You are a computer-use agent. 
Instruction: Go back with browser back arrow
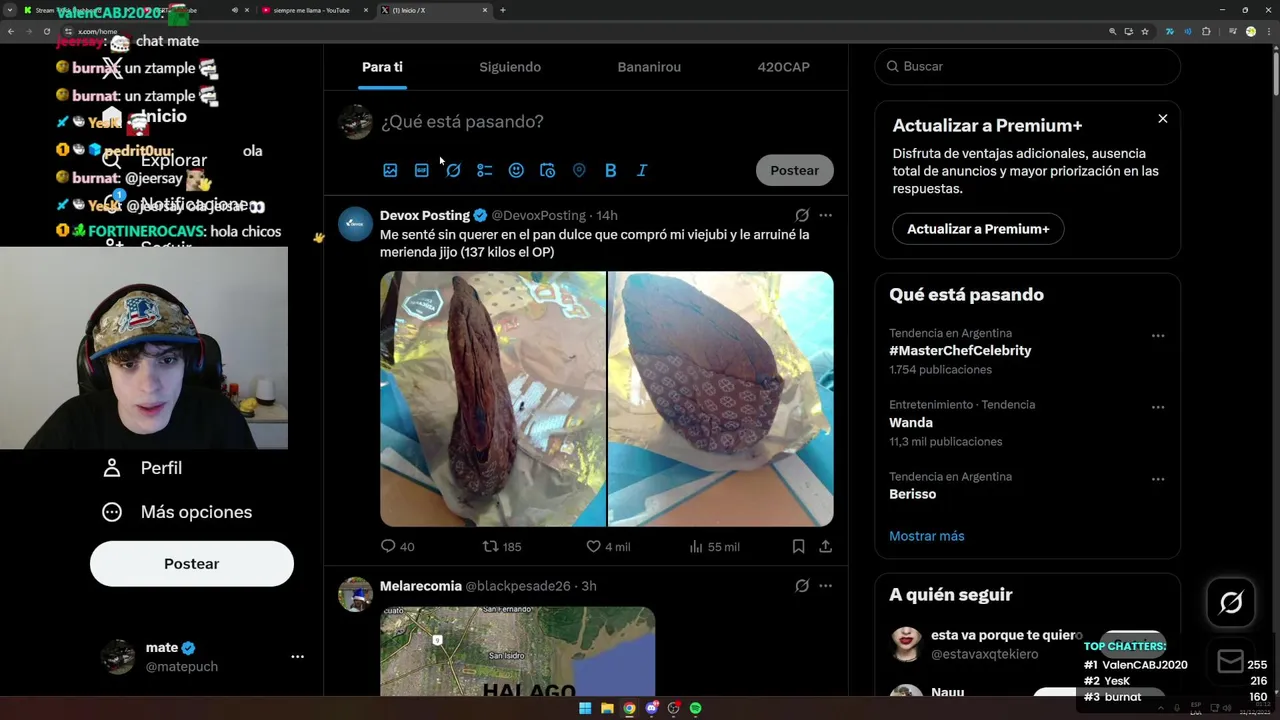coord(11,31)
